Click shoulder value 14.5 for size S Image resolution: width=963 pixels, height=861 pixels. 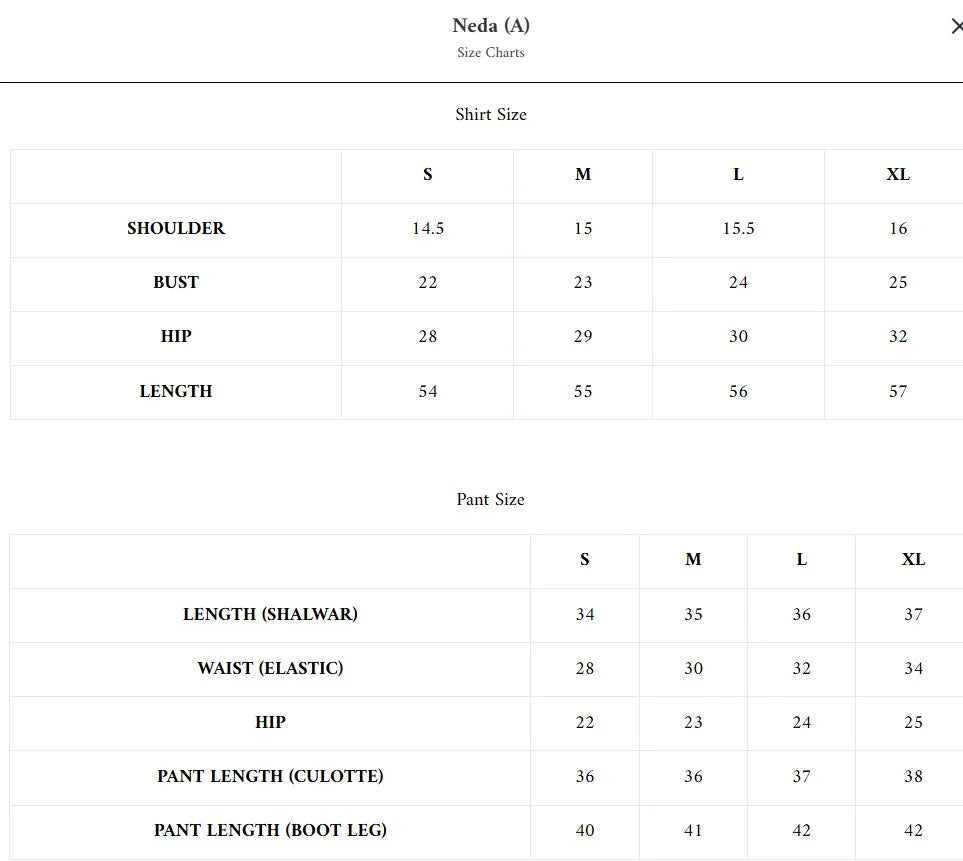pyautogui.click(x=427, y=228)
